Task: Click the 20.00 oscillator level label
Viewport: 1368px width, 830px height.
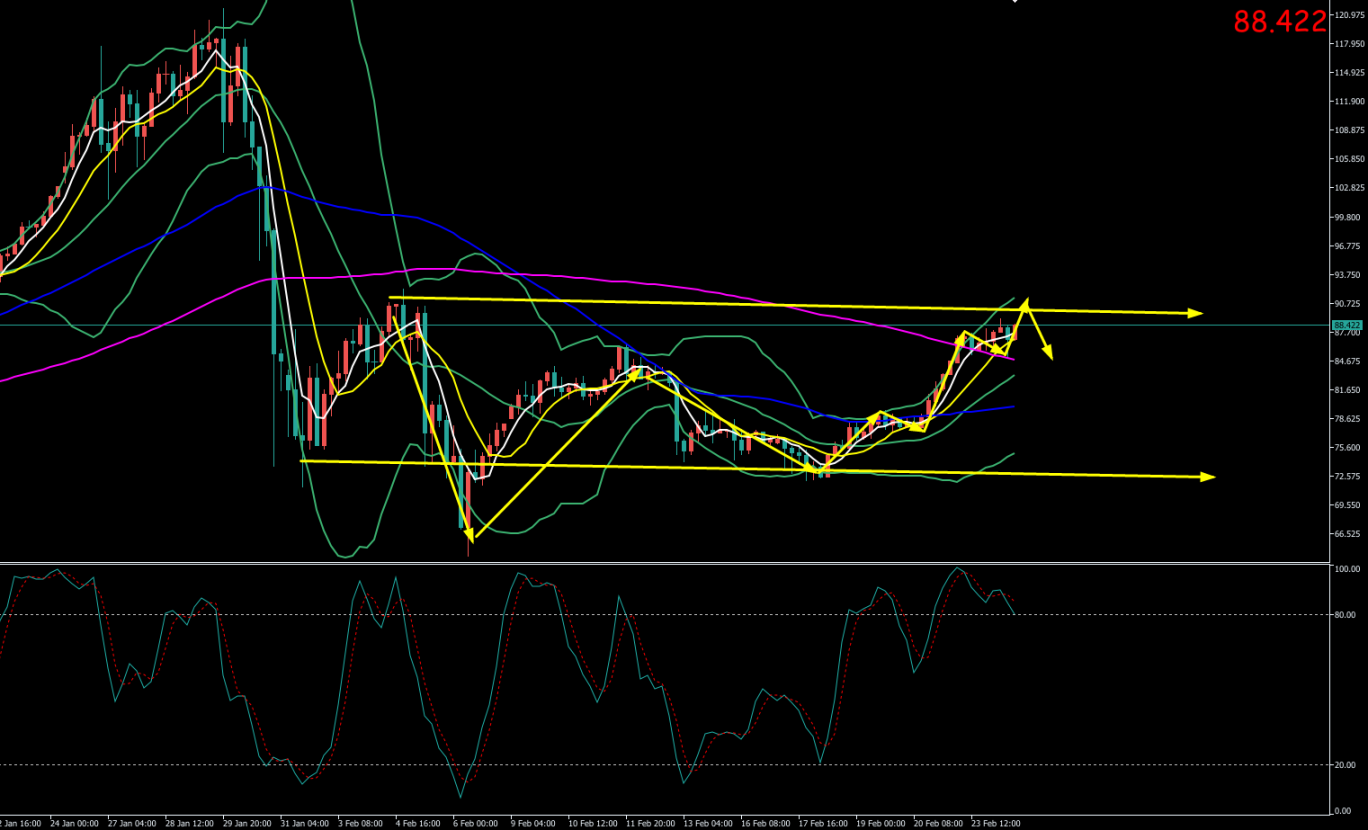Action: point(1345,765)
